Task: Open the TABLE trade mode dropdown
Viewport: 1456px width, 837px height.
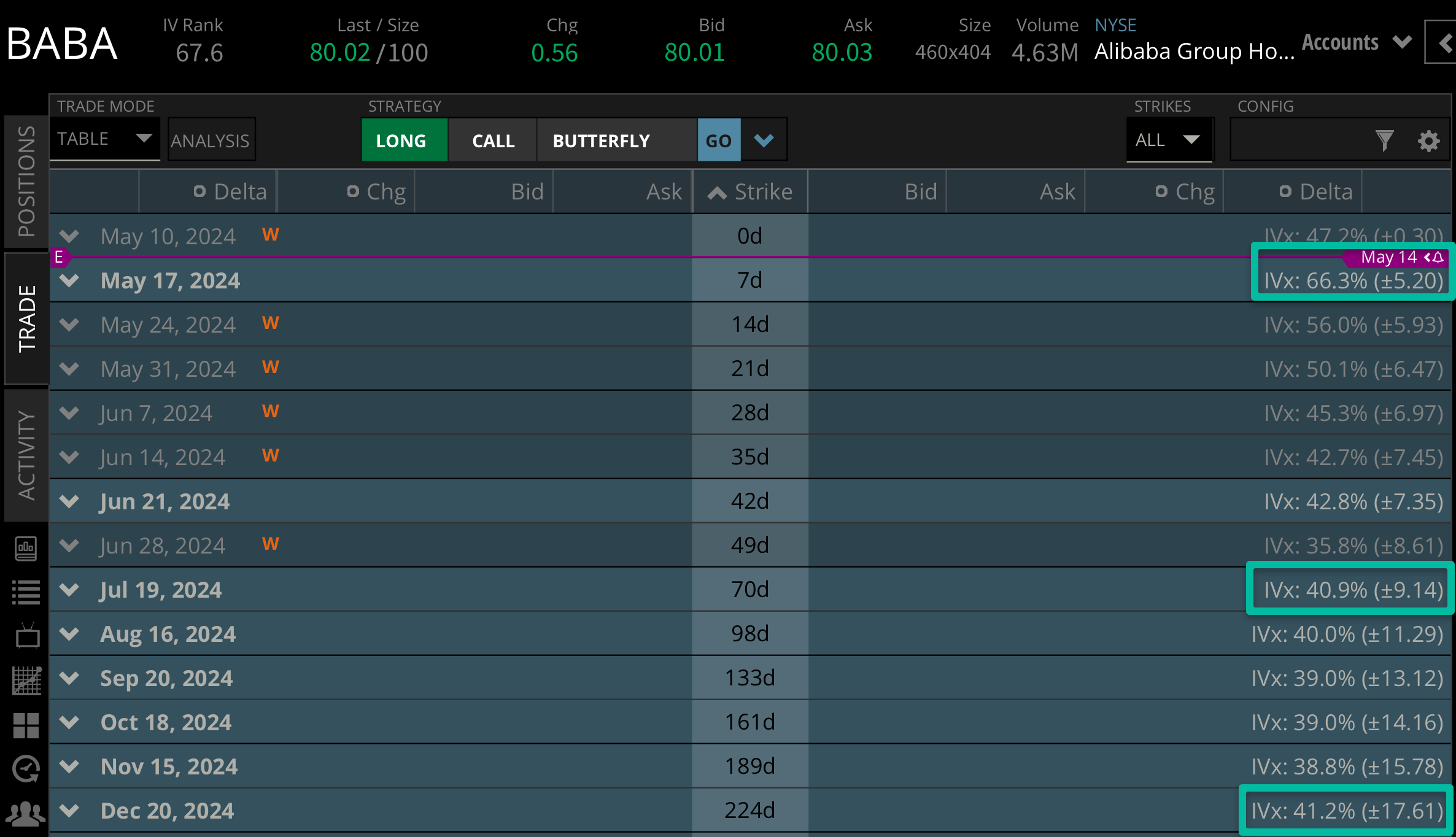Action: coord(104,139)
